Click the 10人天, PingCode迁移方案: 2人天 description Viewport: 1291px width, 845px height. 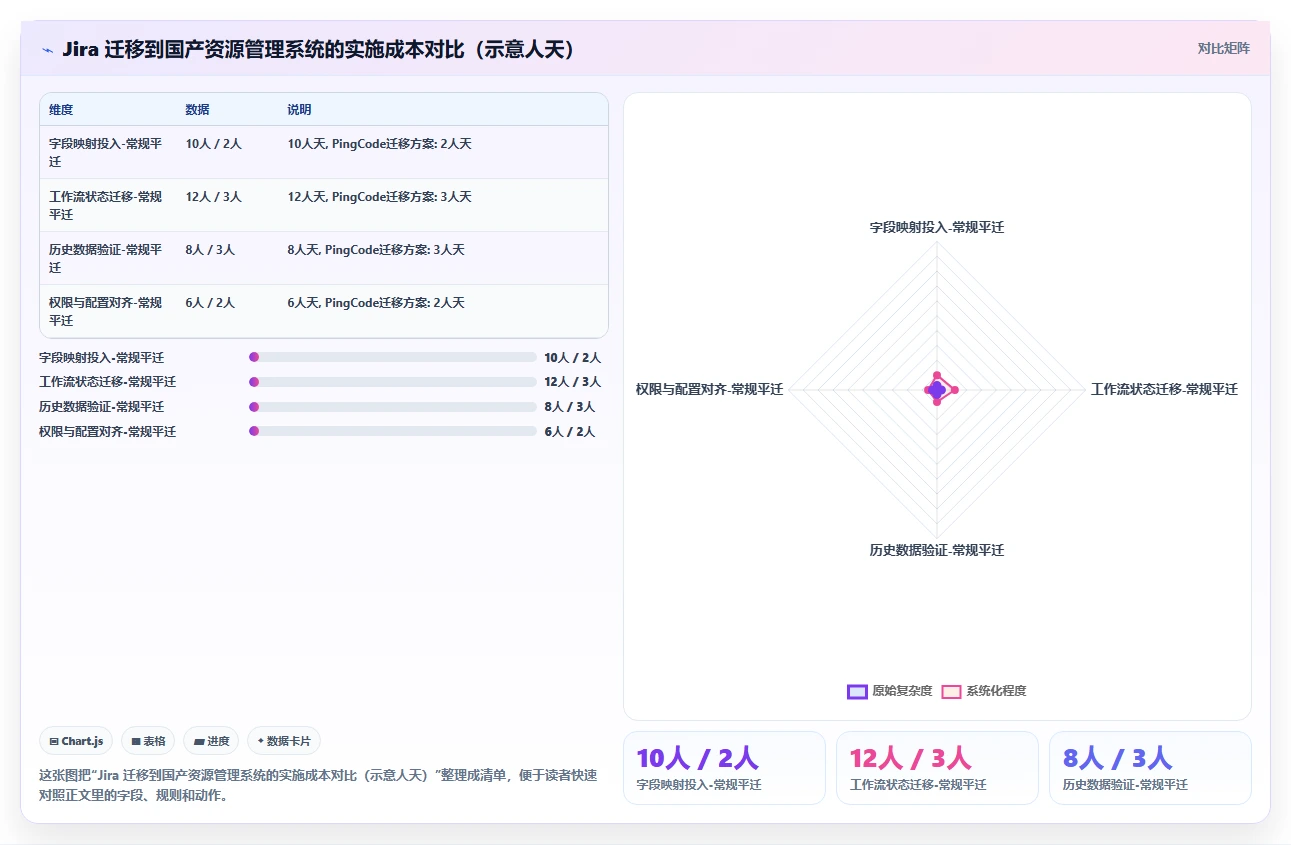379,144
